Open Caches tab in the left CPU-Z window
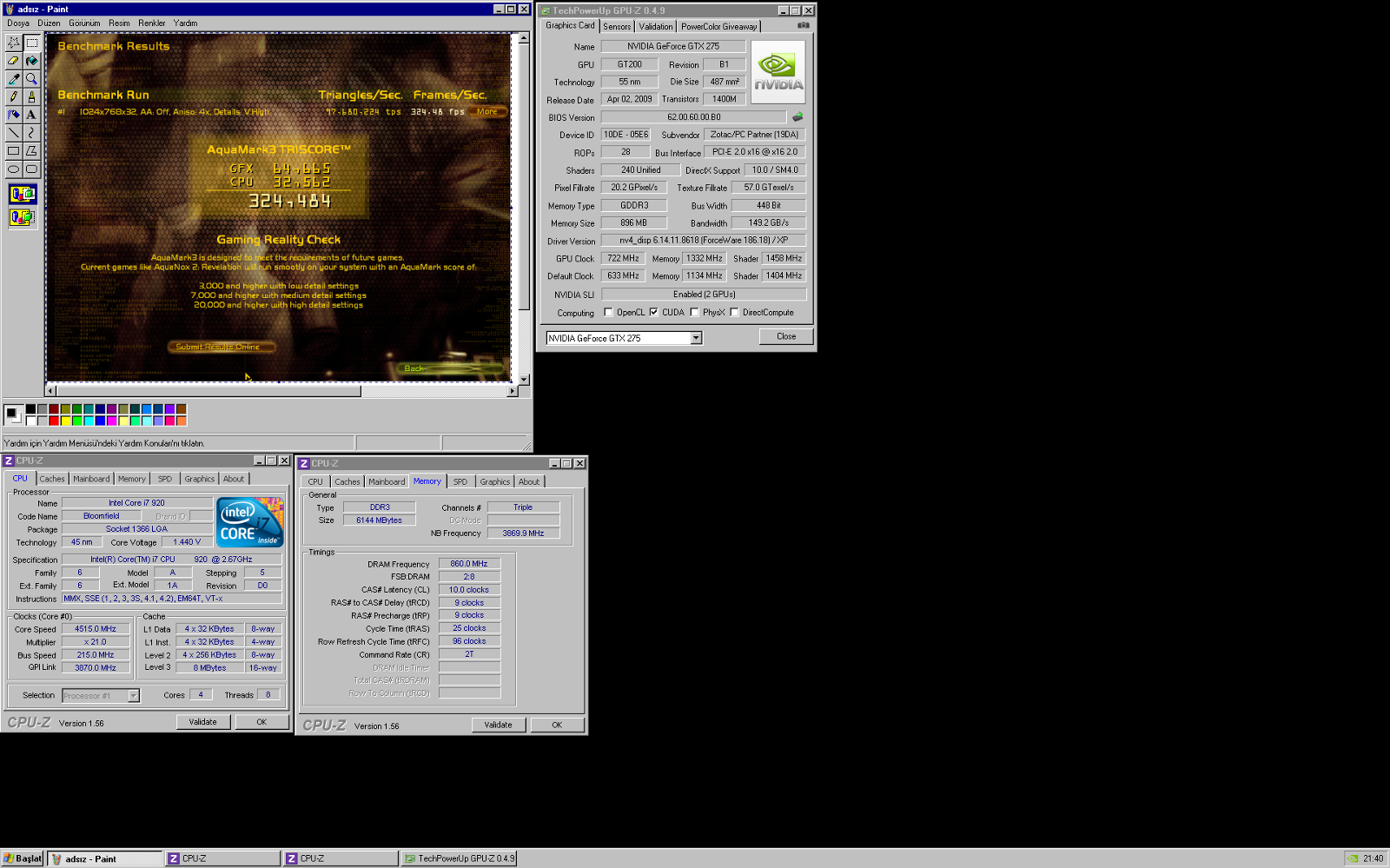Viewport: 1390px width, 868px height. [x=52, y=479]
